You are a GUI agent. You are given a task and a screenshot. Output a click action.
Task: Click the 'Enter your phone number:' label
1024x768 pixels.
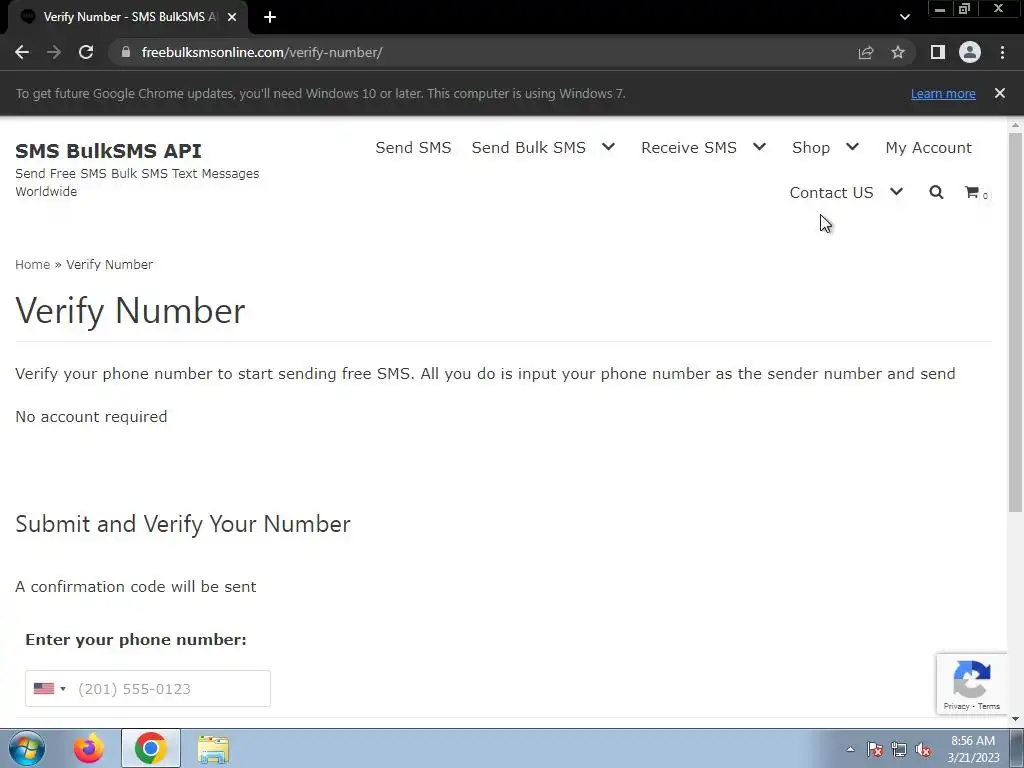tap(136, 639)
